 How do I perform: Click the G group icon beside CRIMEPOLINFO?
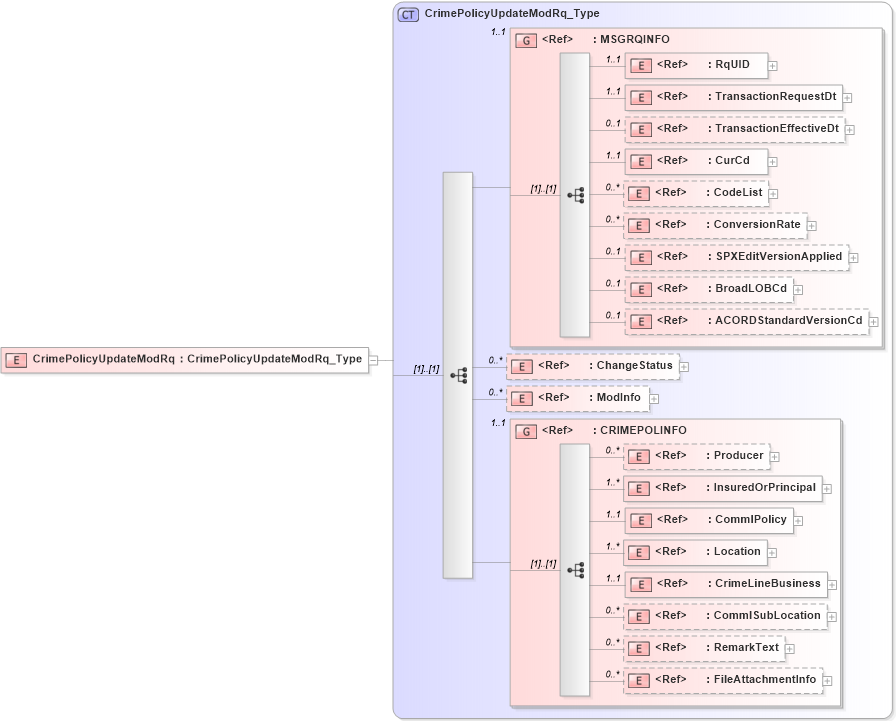click(525, 430)
